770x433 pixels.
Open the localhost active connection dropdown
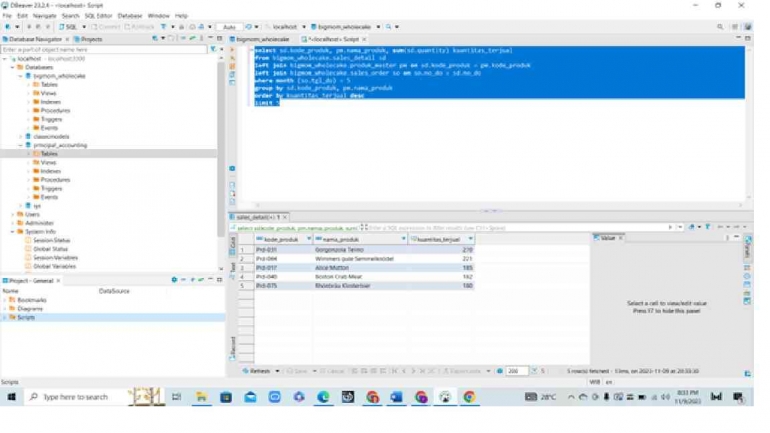point(285,27)
